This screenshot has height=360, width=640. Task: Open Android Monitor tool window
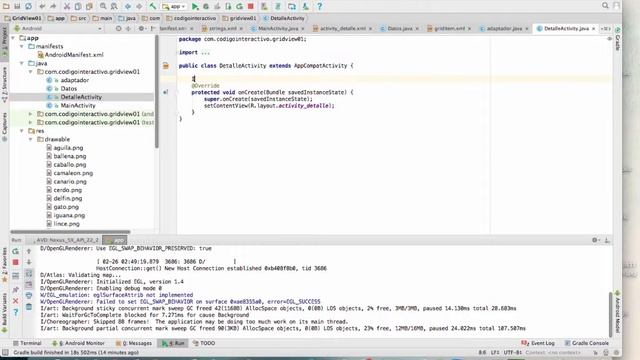[x=78, y=343]
